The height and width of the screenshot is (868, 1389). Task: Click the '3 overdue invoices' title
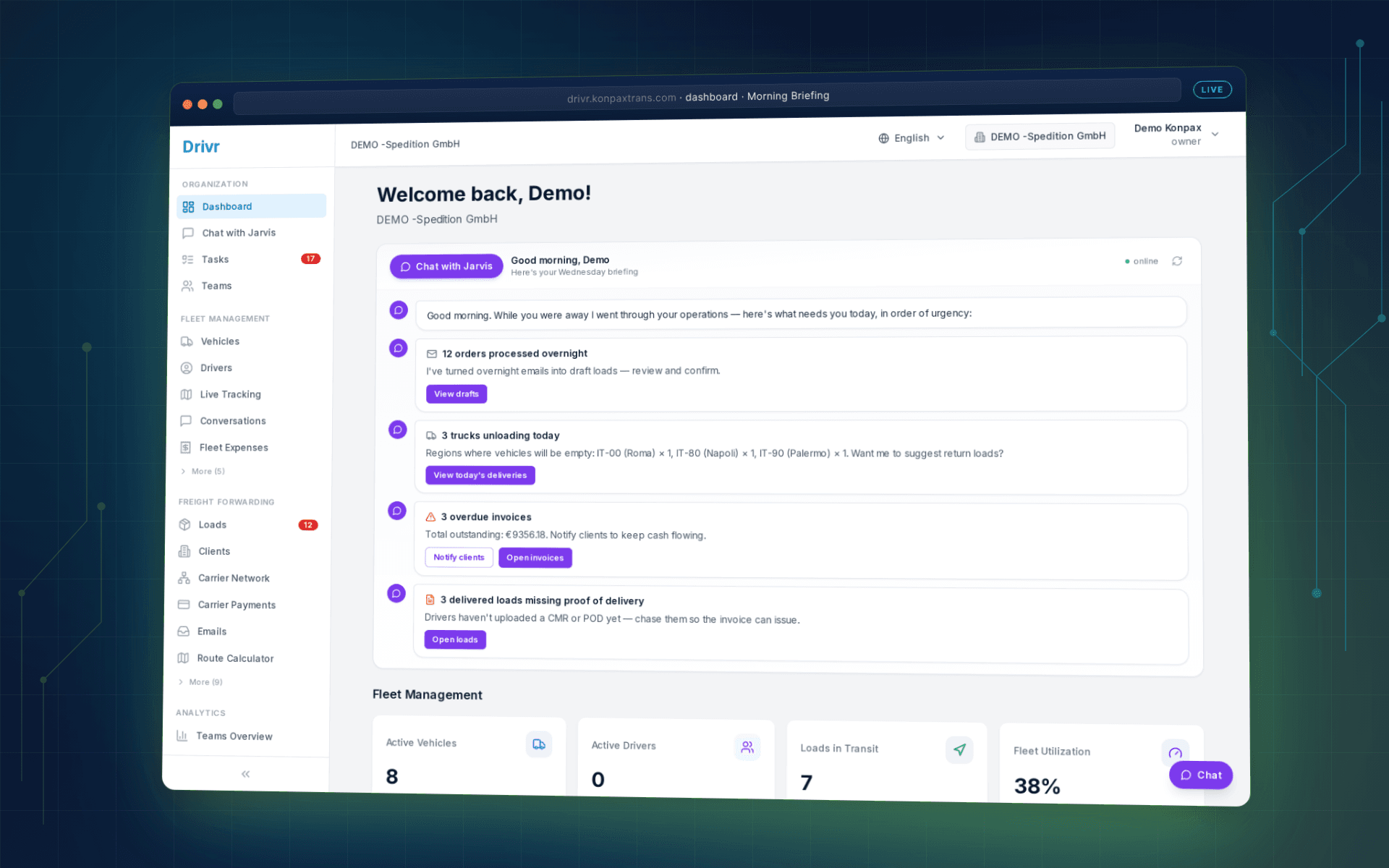486,517
